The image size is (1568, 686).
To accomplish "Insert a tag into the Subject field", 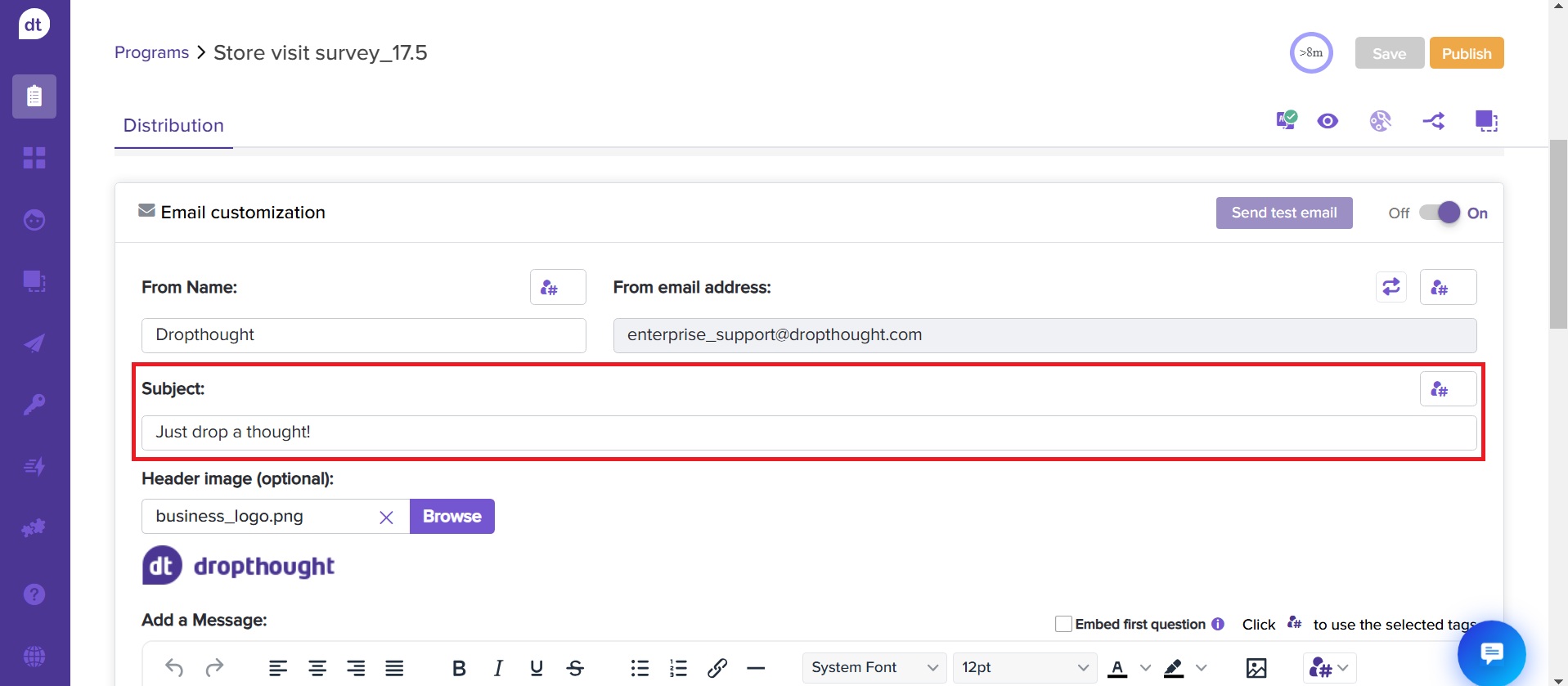I will pos(1447,389).
